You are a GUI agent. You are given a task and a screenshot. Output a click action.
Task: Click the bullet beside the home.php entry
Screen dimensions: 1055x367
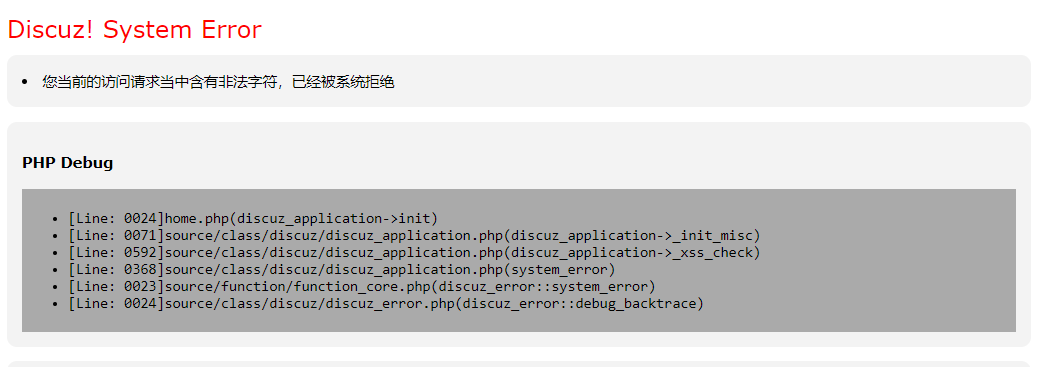tap(55, 219)
